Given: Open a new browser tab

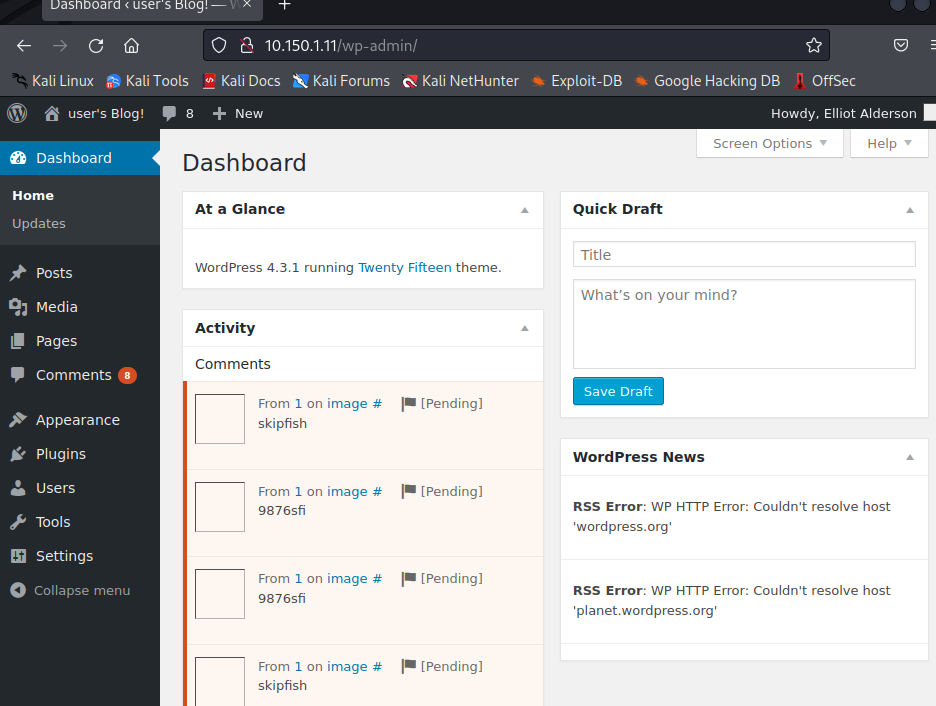Looking at the screenshot, I should click(285, 5).
